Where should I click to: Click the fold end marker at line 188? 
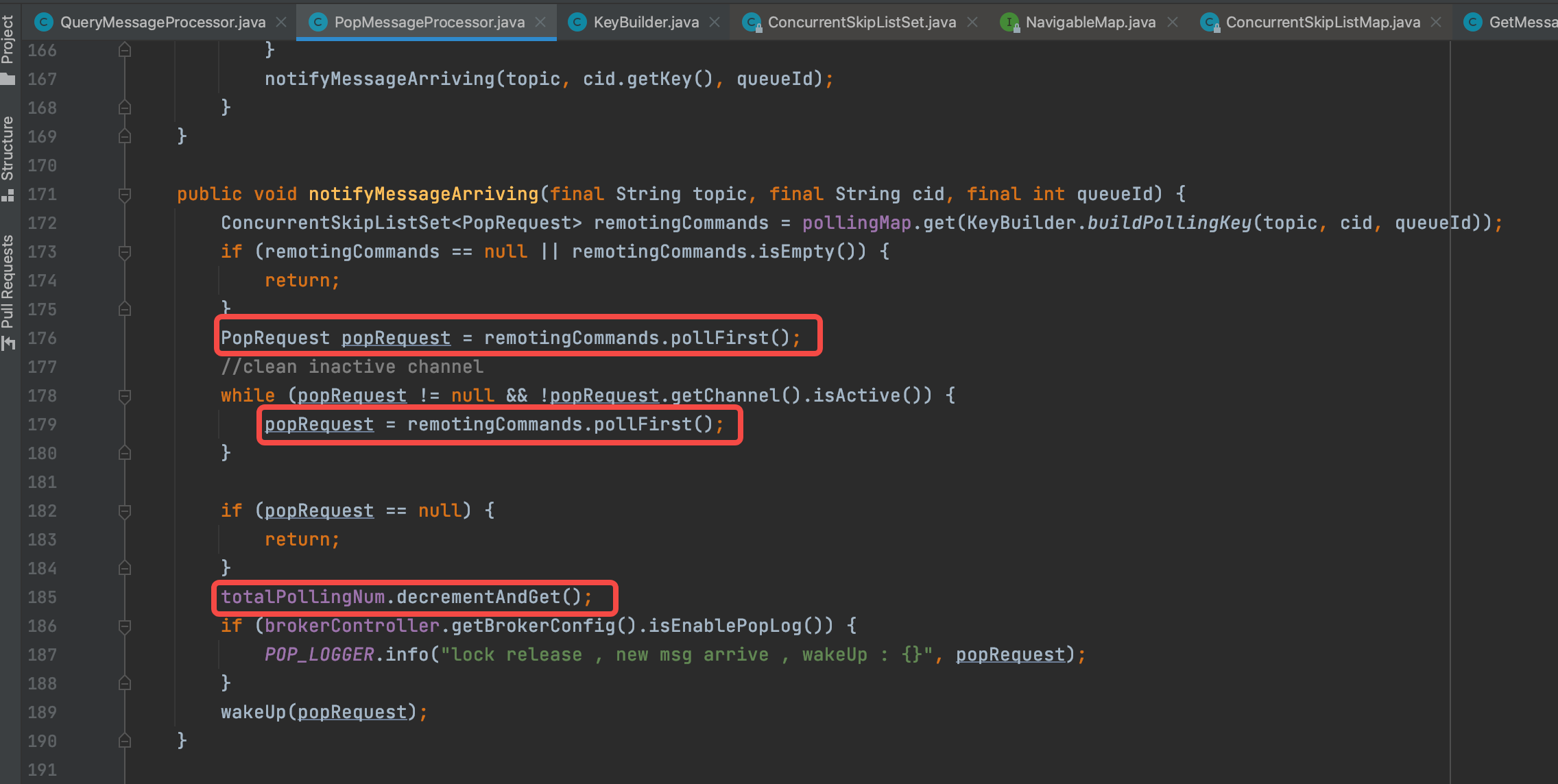pos(125,683)
